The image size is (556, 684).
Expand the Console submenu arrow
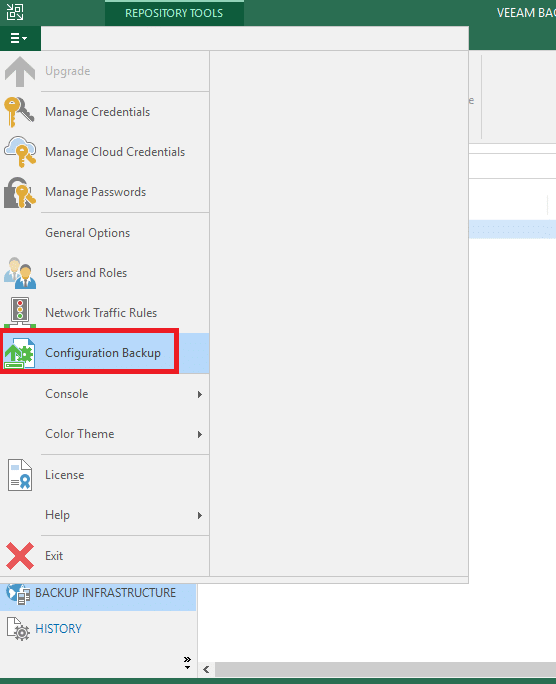pos(200,394)
